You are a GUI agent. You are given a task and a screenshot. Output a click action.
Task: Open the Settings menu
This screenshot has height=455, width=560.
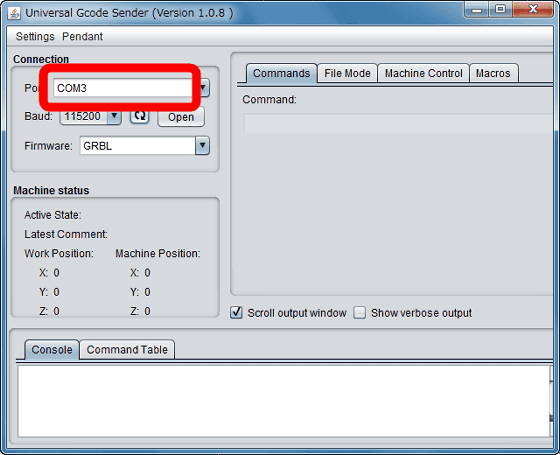tap(35, 36)
